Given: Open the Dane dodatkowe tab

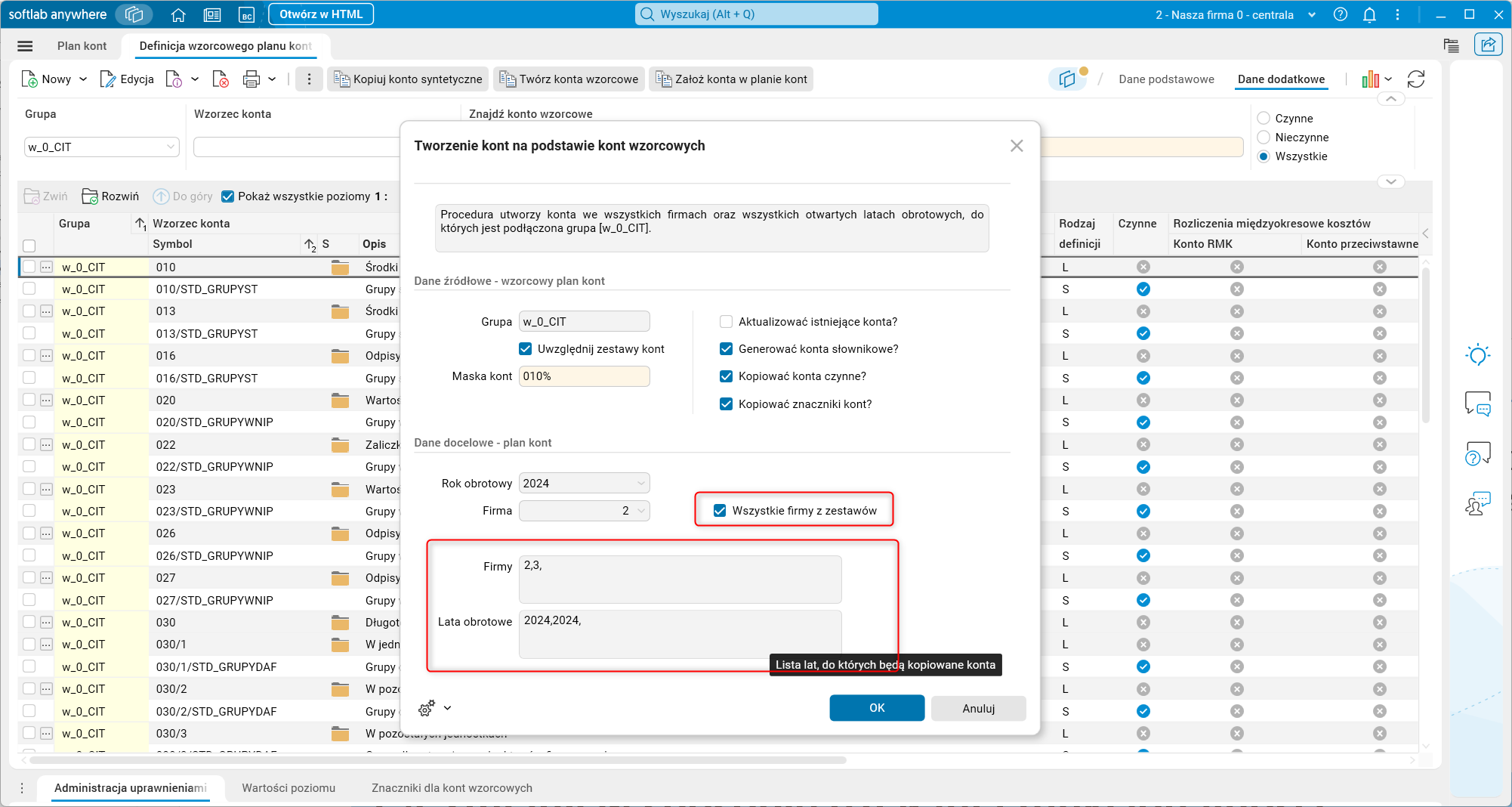Looking at the screenshot, I should (1282, 79).
